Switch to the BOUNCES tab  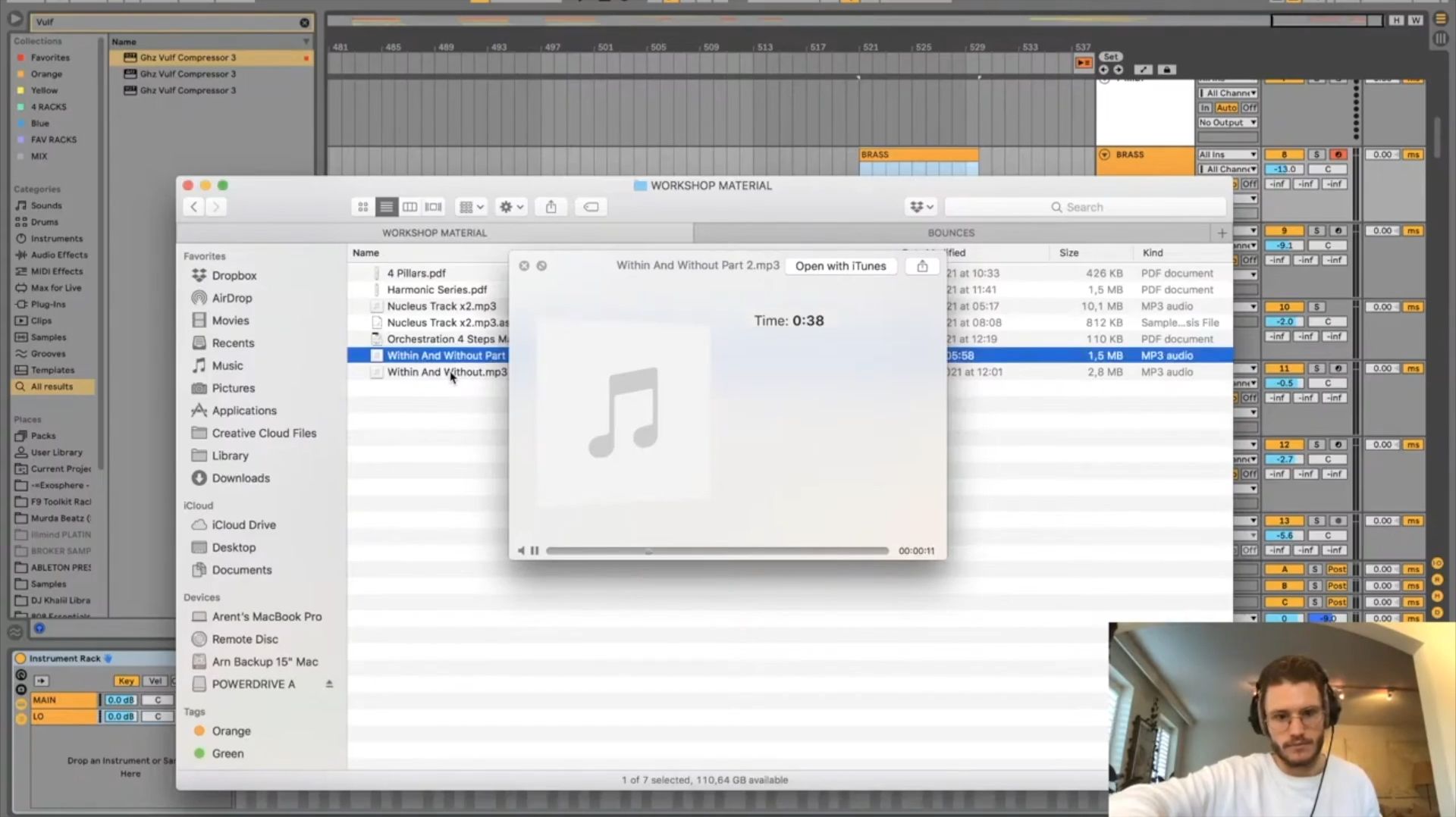[x=951, y=233]
